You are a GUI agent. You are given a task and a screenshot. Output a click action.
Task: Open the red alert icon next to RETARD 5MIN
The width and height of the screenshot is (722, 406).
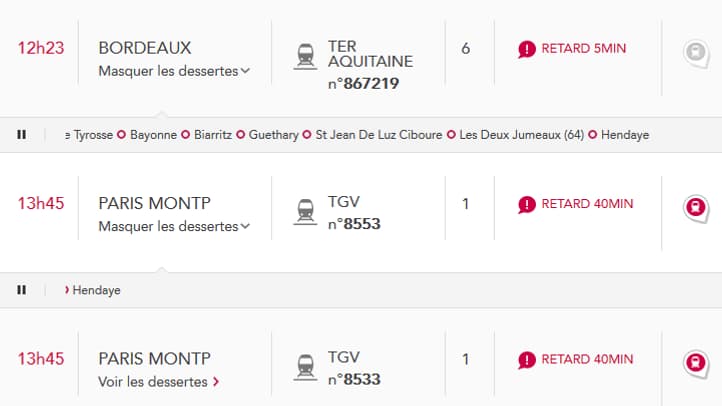(x=527, y=49)
